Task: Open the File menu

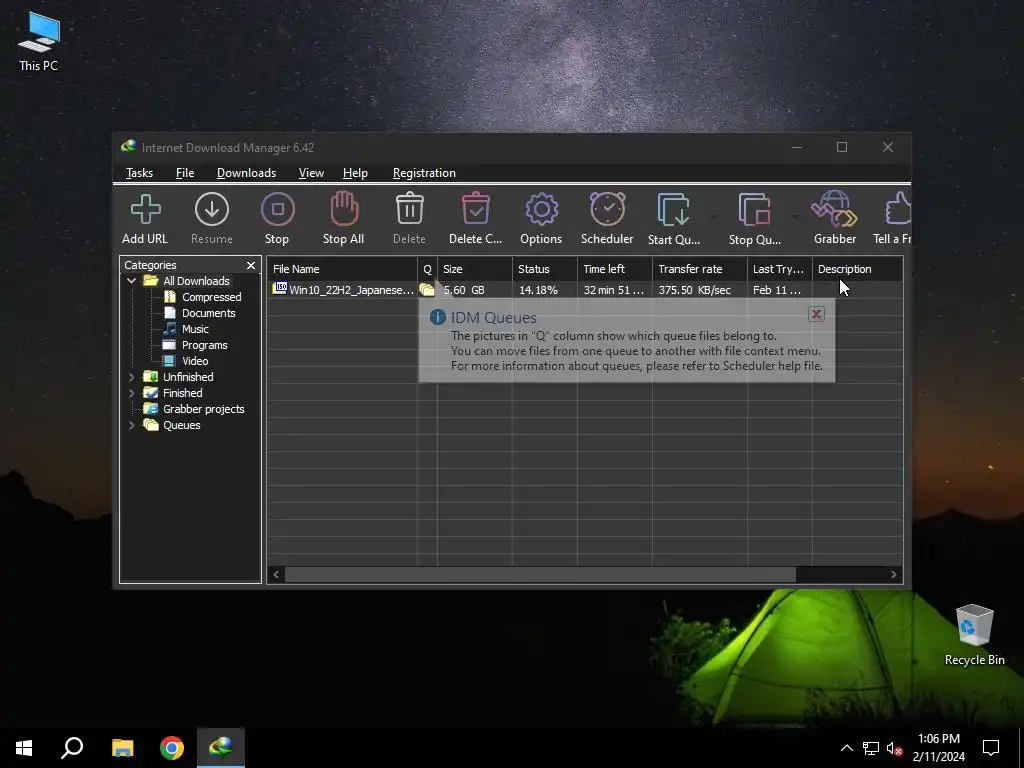Action: coord(185,173)
